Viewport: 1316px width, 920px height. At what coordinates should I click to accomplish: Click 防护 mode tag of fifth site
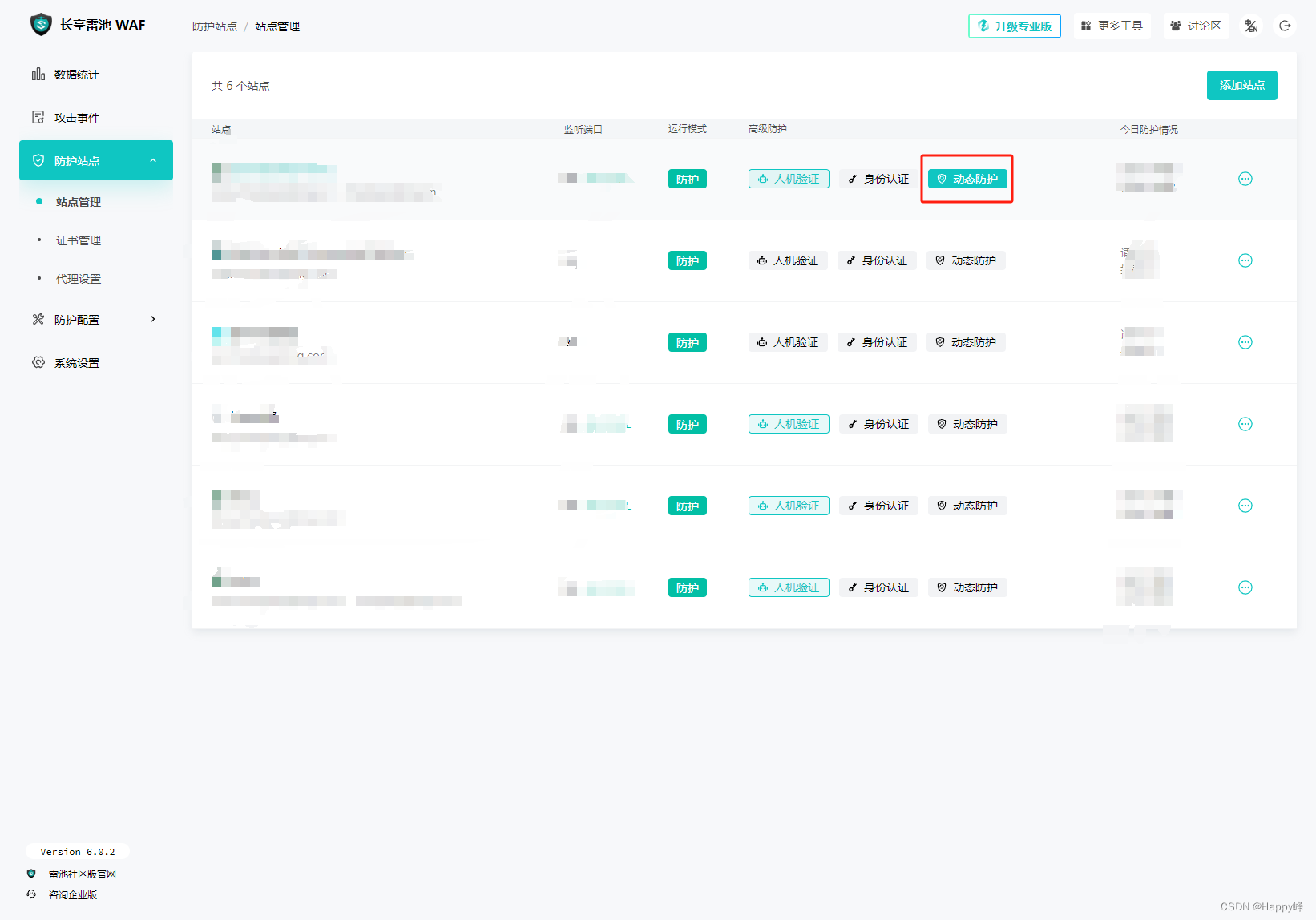point(688,506)
